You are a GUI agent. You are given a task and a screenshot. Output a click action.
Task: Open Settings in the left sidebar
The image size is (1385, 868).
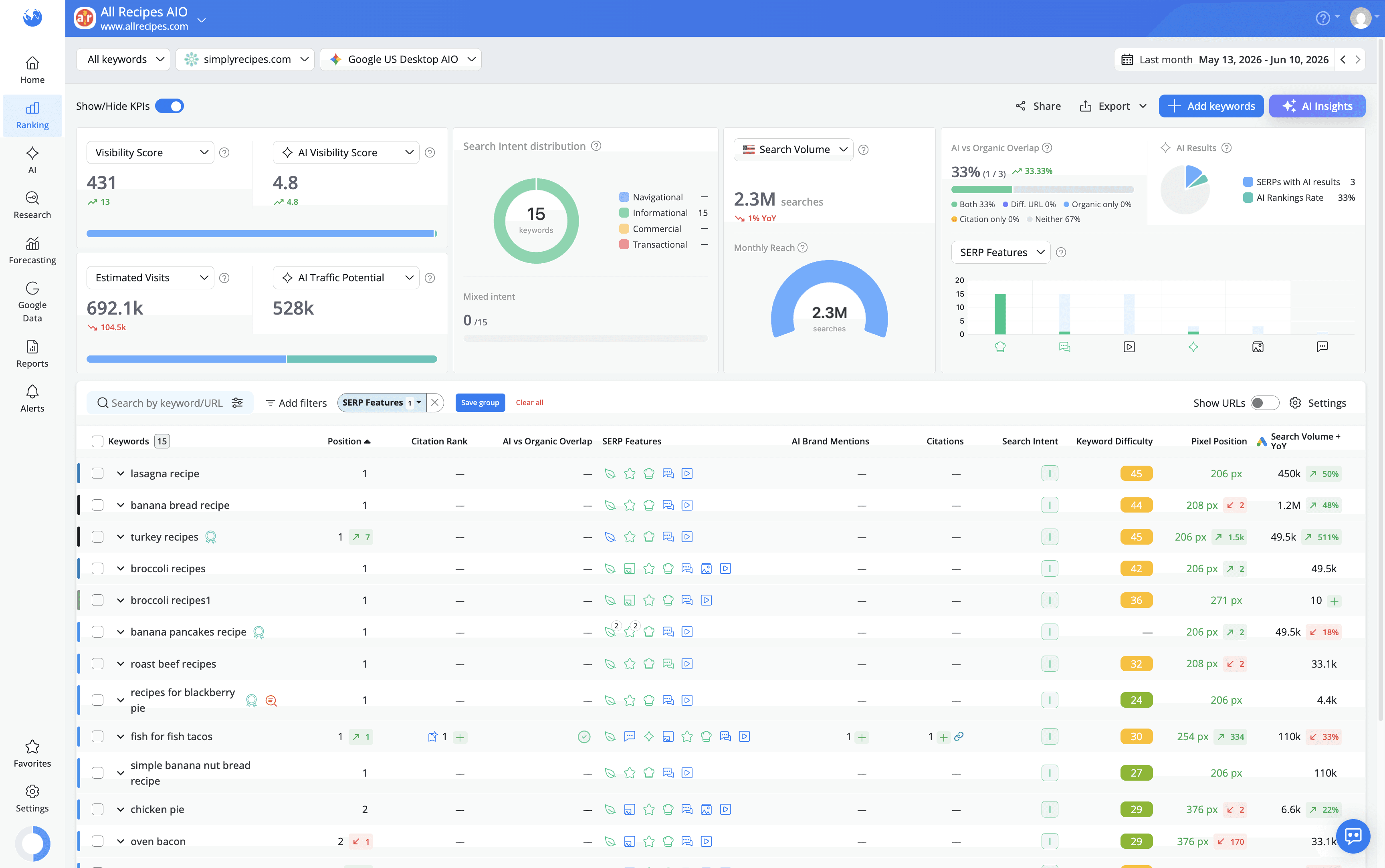click(x=32, y=799)
